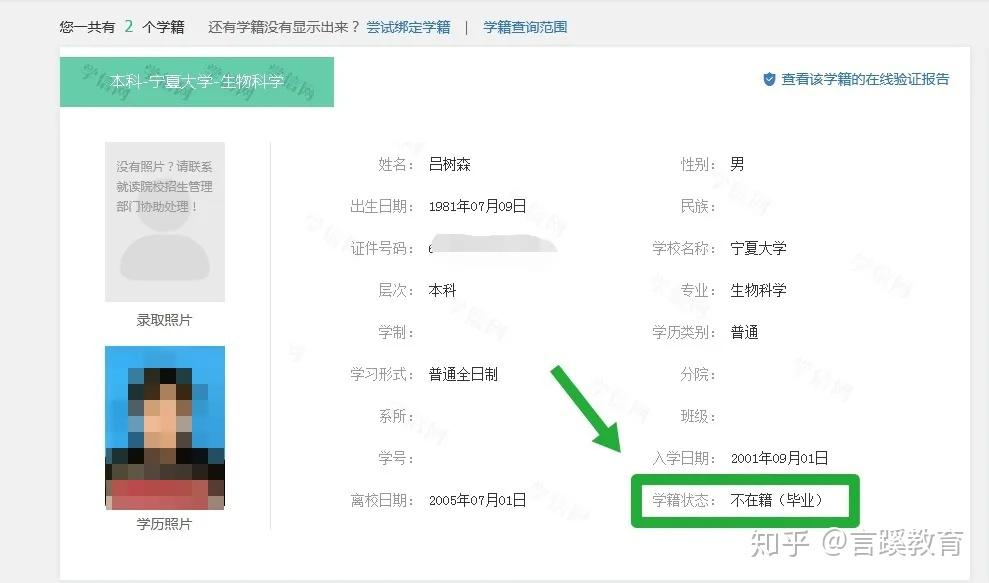Click the 学历类别 value 普通
The width and height of the screenshot is (989, 583).
pyautogui.click(x=744, y=333)
